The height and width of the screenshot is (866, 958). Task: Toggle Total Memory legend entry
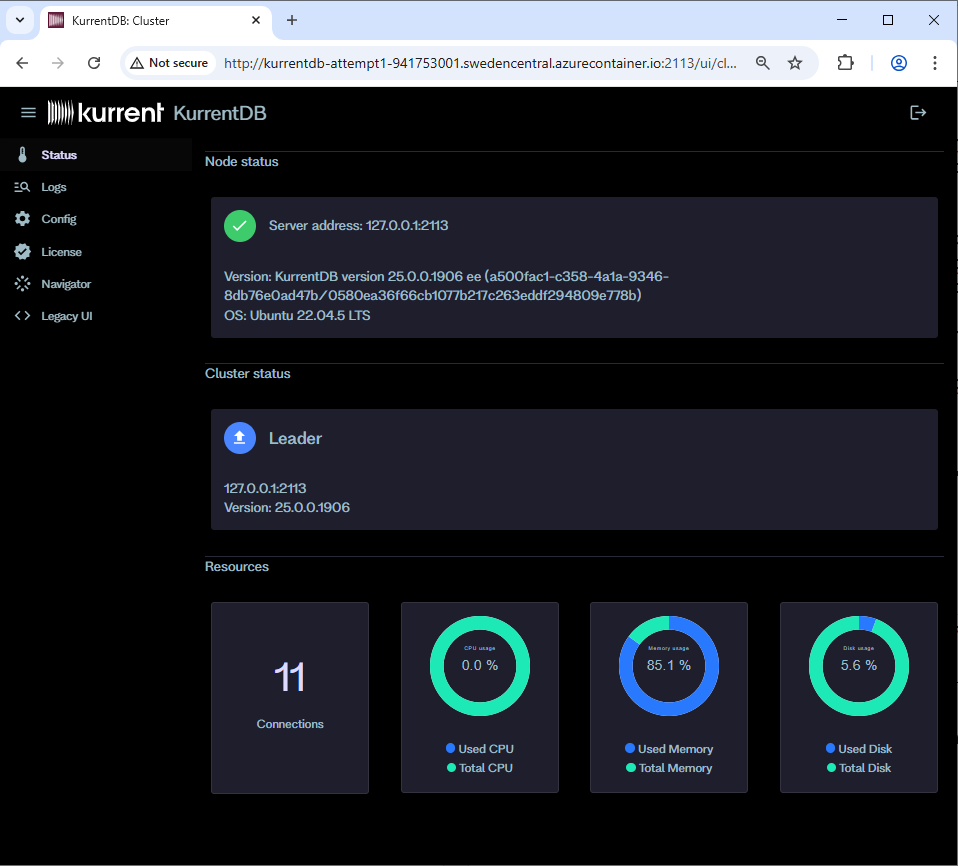click(669, 768)
